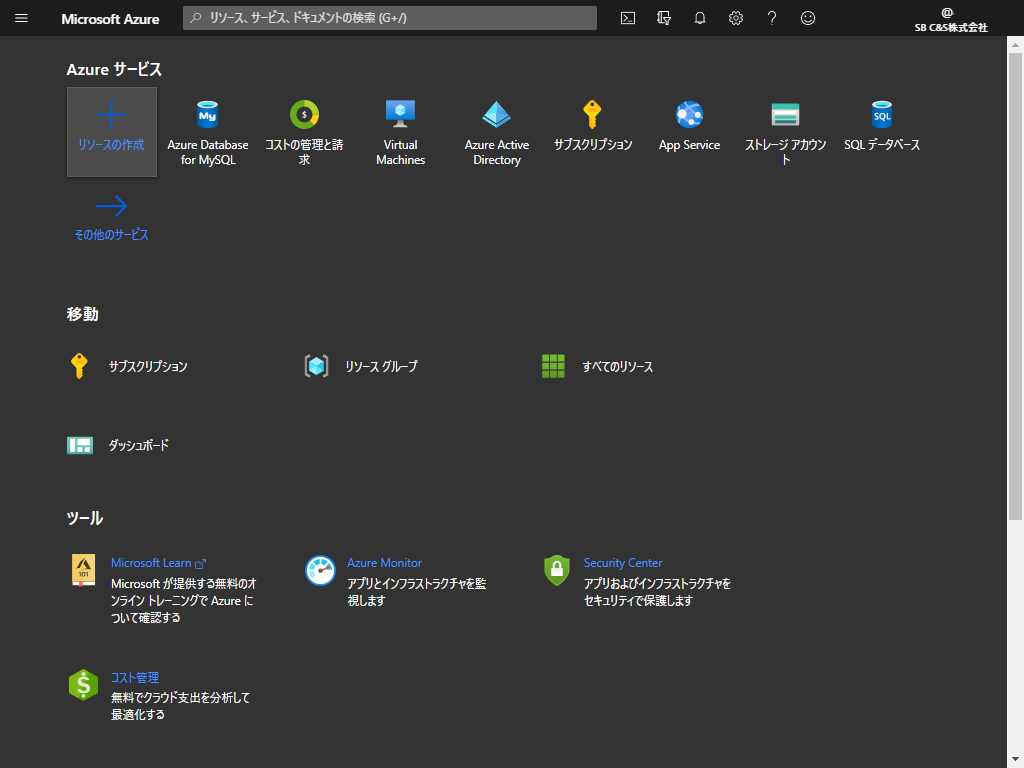
Task: Click the Microsoft Learn 101 icon
Action: (x=84, y=570)
